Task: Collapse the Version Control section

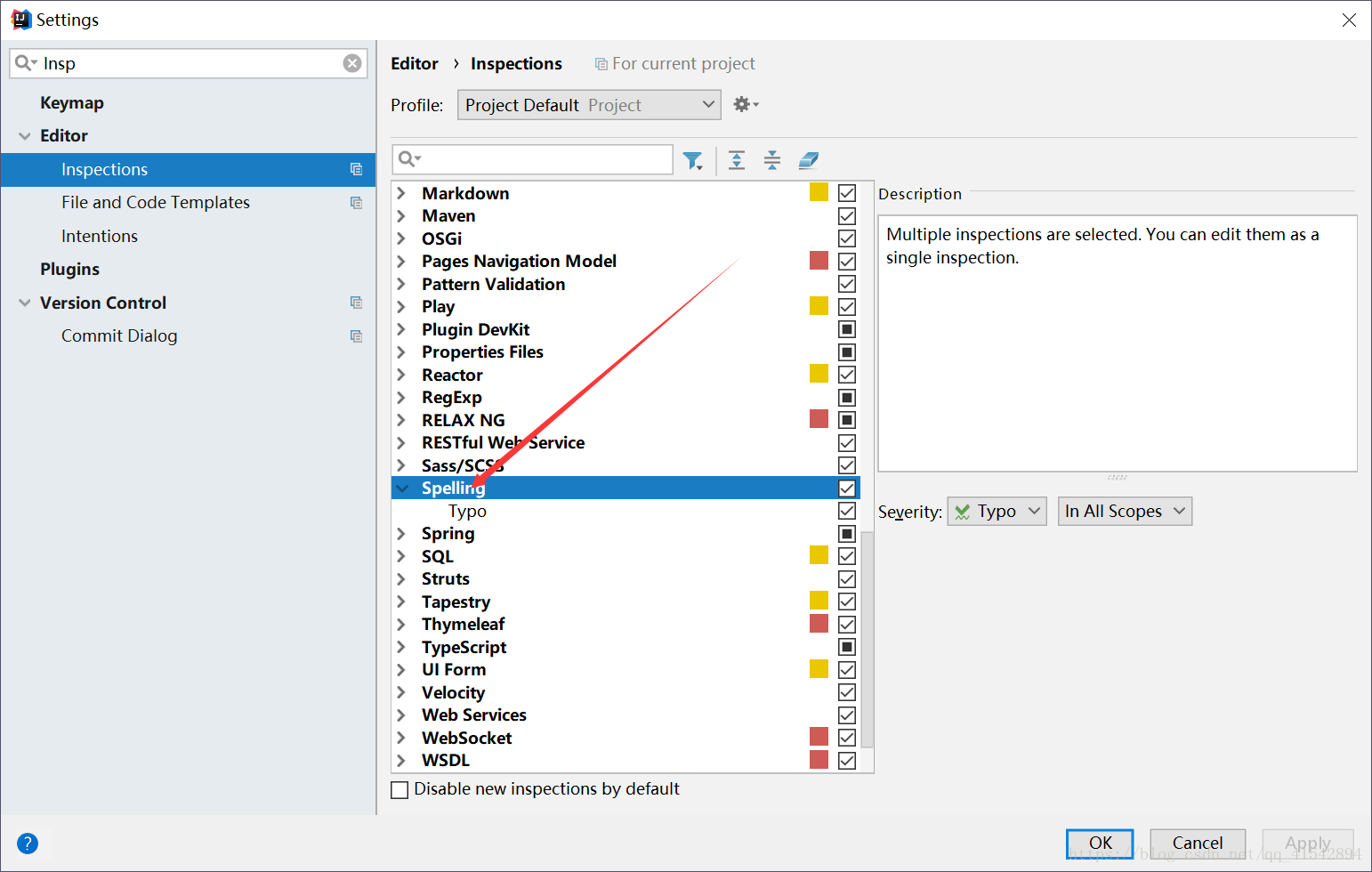Action: point(25,303)
